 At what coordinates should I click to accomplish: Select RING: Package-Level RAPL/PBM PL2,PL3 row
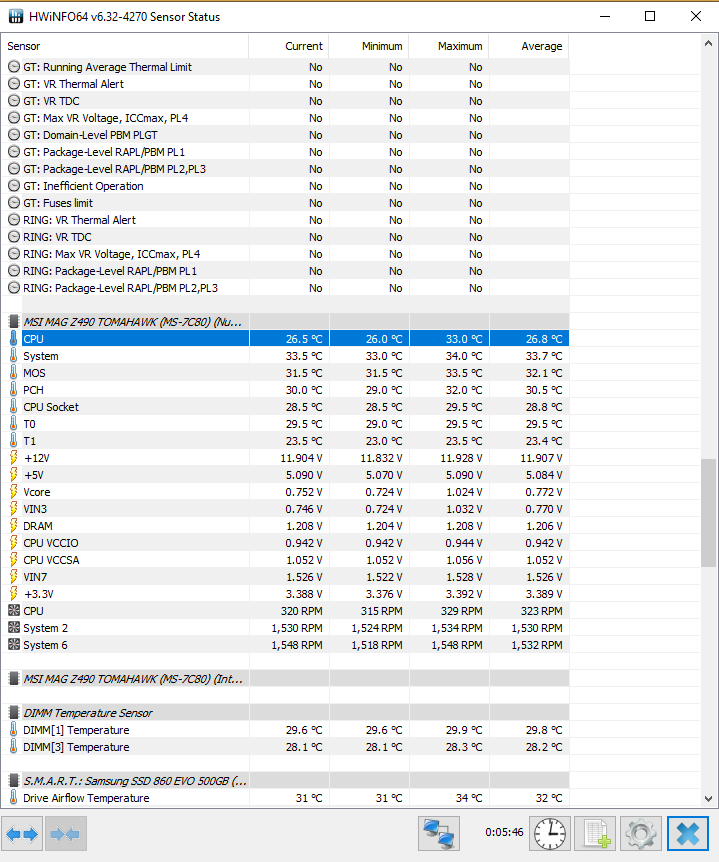click(x=285, y=288)
